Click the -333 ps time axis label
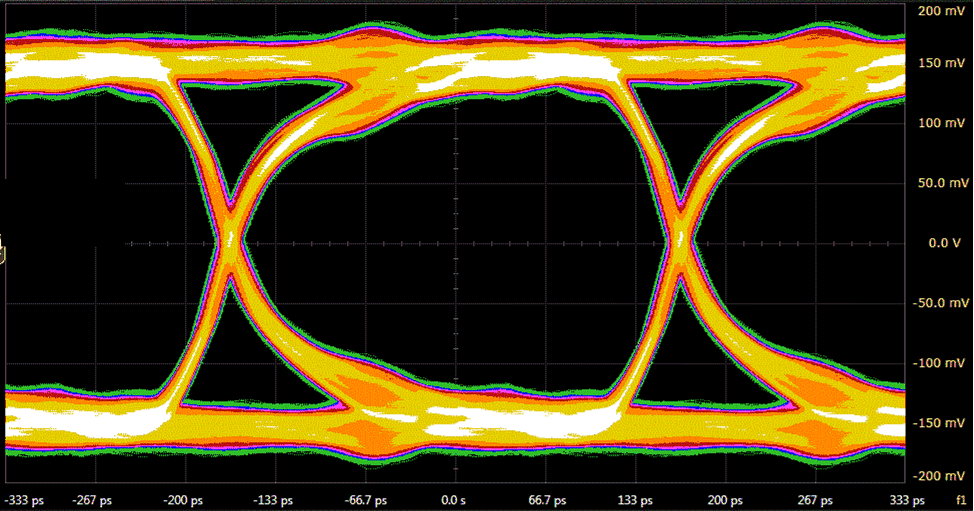974x511 pixels. pyautogui.click(x=24, y=500)
